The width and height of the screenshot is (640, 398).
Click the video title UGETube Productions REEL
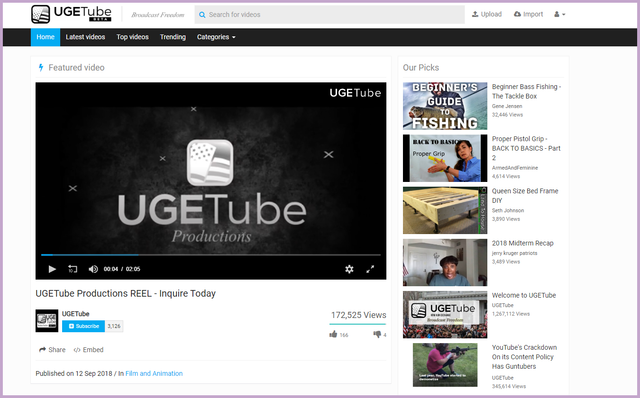point(126,293)
